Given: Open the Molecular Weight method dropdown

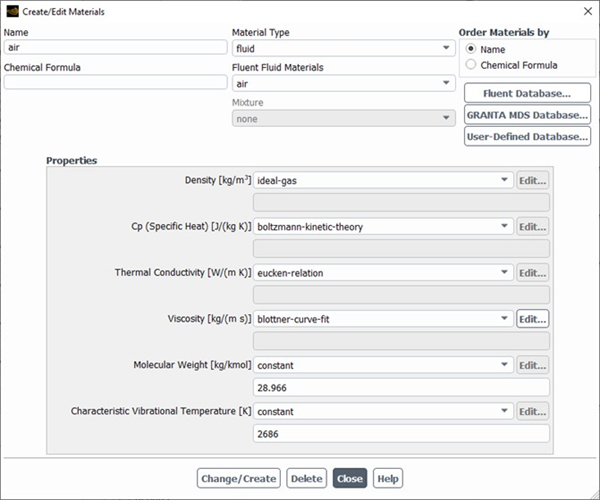Looking at the screenshot, I should pos(383,365).
